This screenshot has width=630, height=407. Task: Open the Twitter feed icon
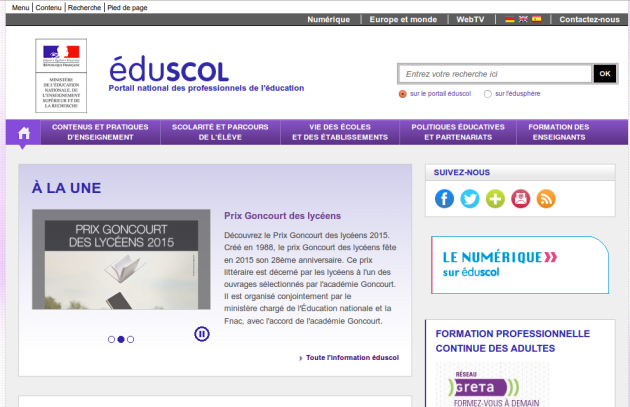click(x=470, y=199)
